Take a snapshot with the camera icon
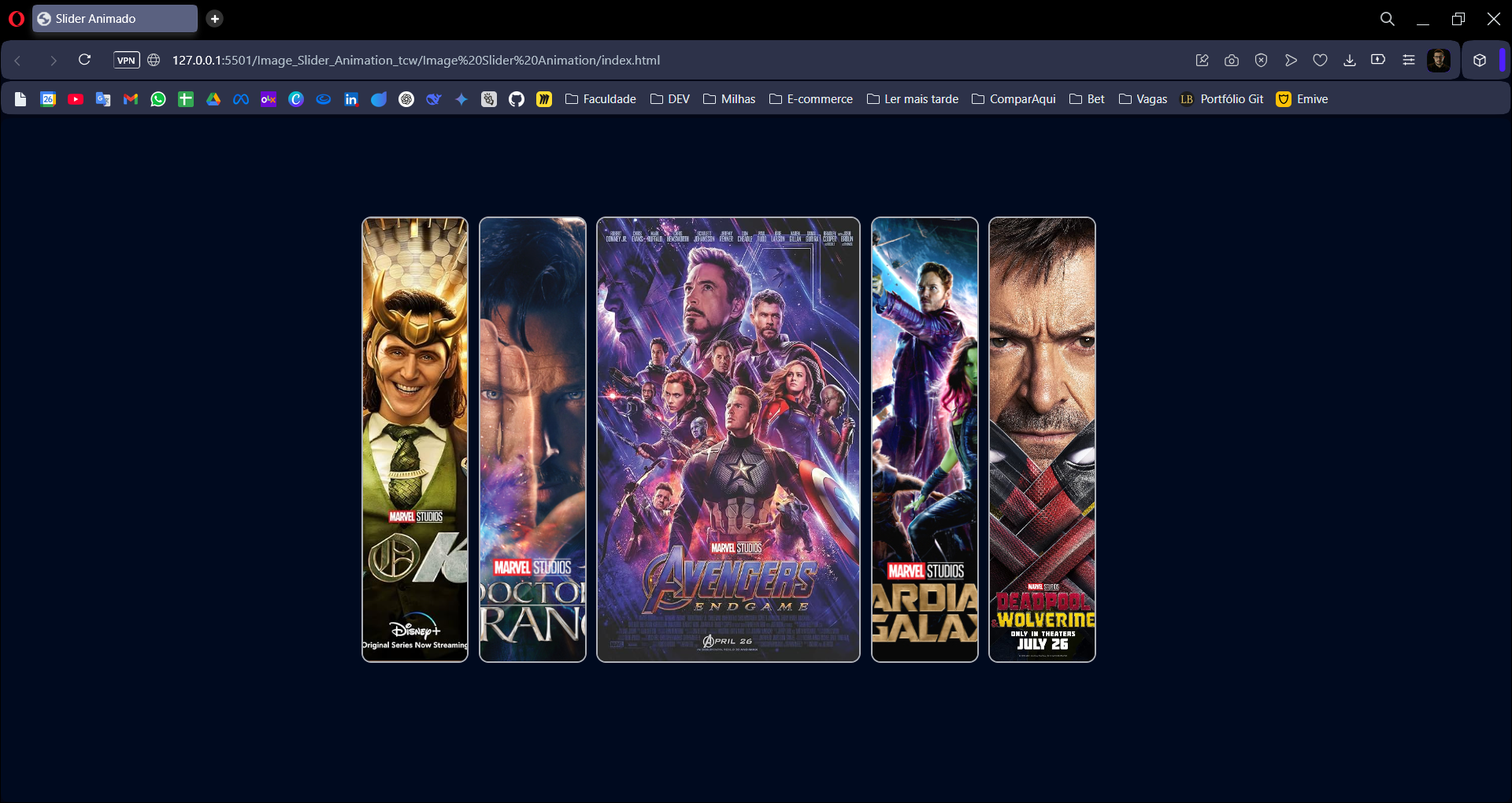 click(x=1232, y=61)
